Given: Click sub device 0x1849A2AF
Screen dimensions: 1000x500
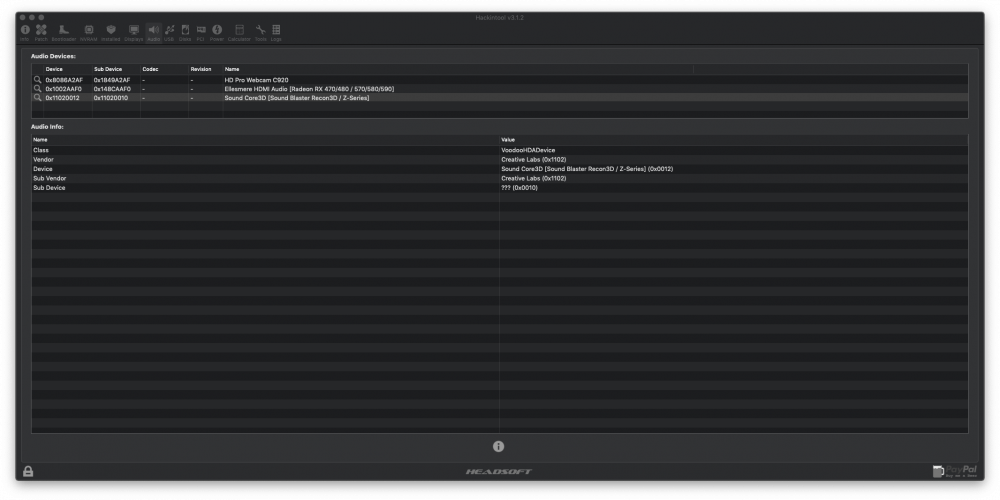Looking at the screenshot, I should (x=112, y=80).
